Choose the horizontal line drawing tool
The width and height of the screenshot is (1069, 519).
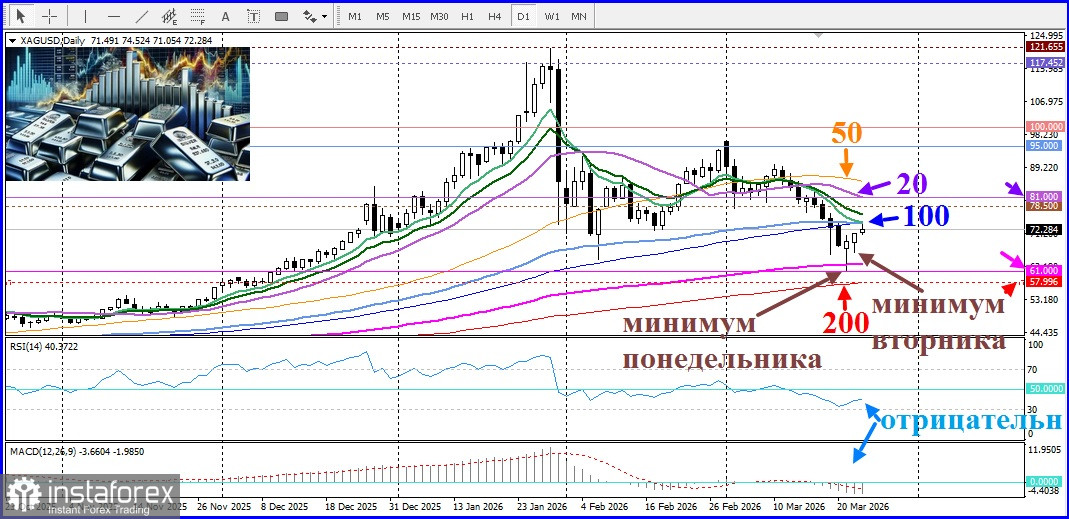tap(114, 16)
